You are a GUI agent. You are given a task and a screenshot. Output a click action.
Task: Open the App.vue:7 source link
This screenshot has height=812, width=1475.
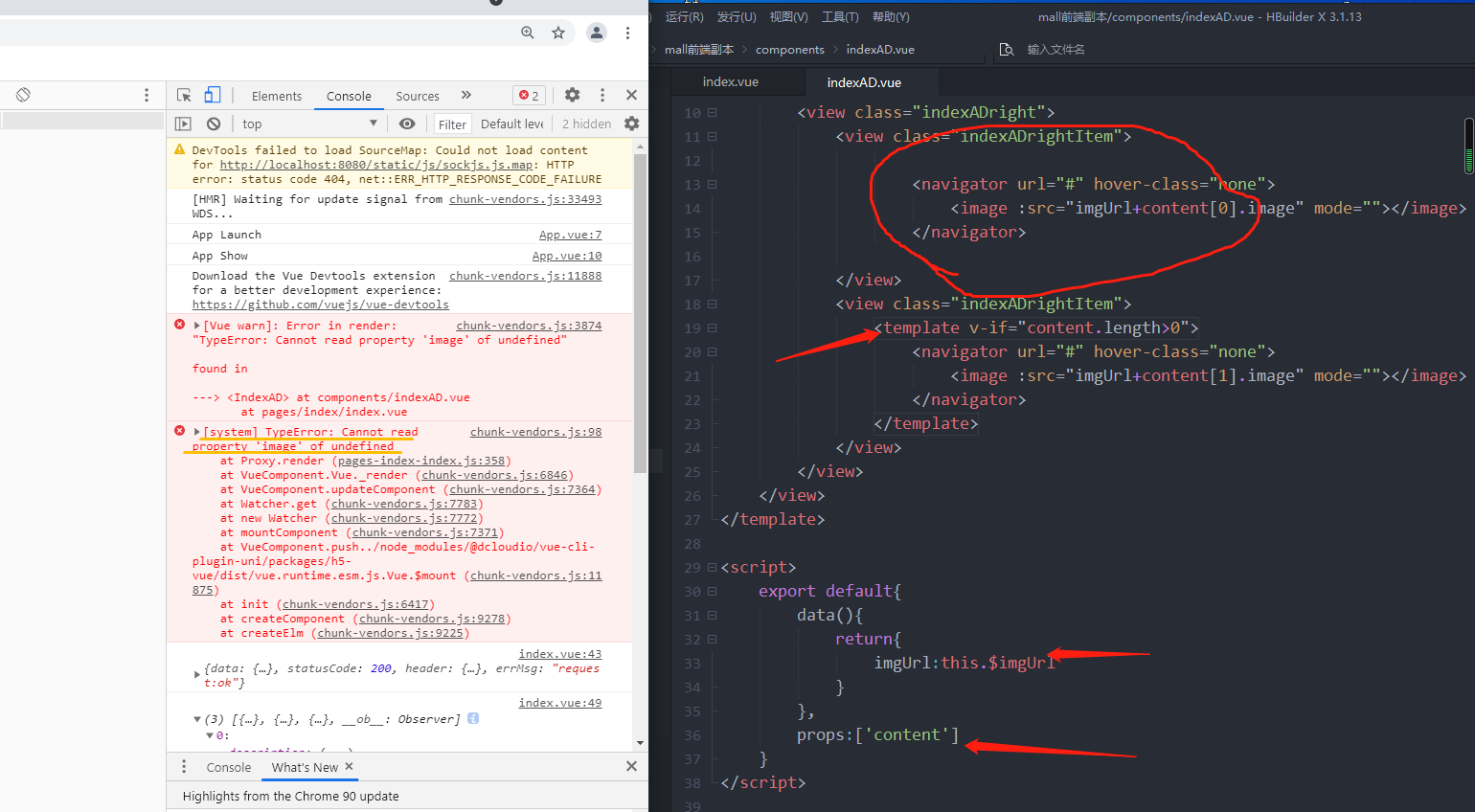tap(570, 235)
